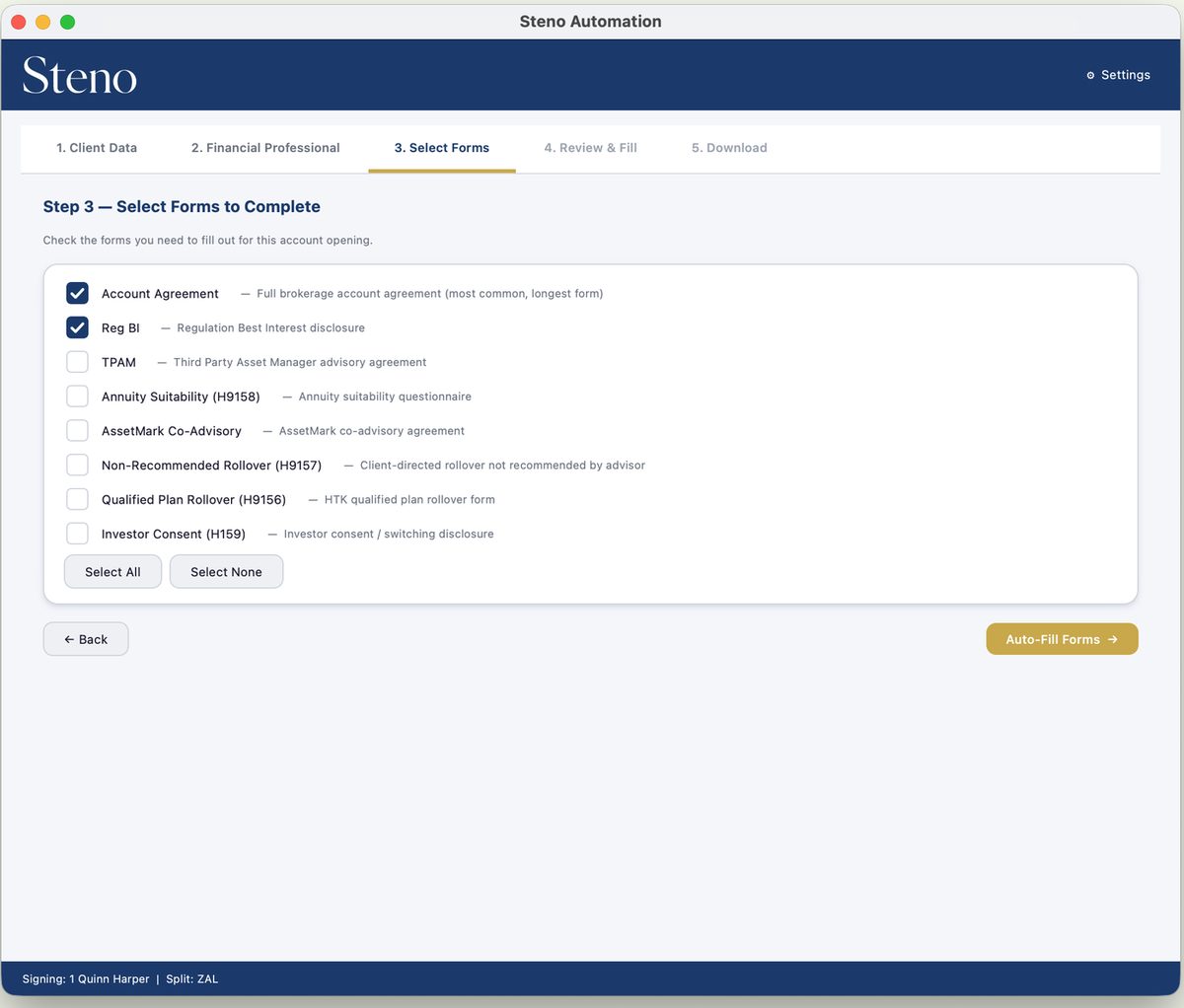Screen dimensions: 1184x1008
Task: Open Settings in the top-right header
Action: [x=1118, y=75]
